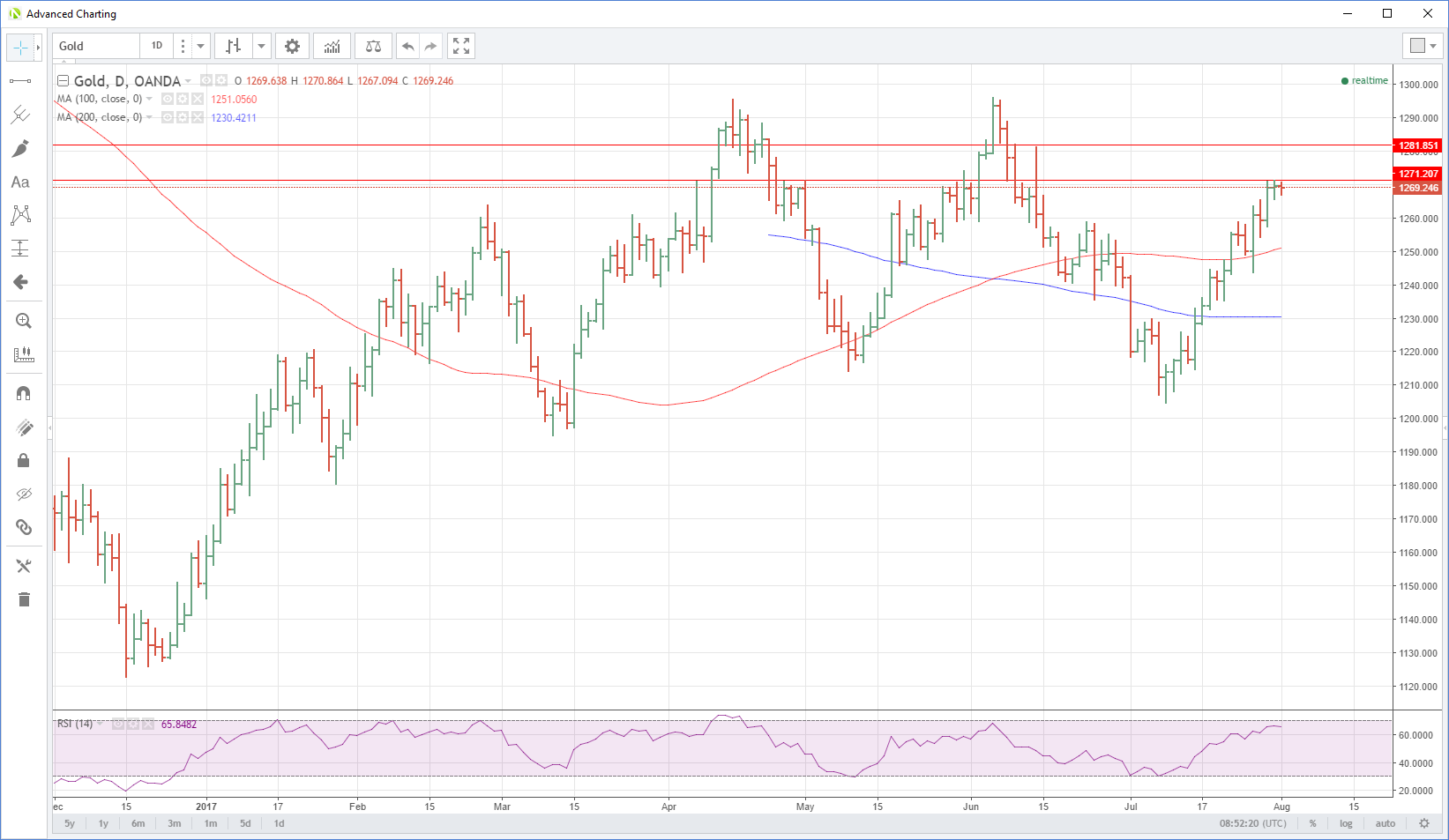Open the bottom-right chart settings gear
The image size is (1449, 840).
(x=1423, y=823)
